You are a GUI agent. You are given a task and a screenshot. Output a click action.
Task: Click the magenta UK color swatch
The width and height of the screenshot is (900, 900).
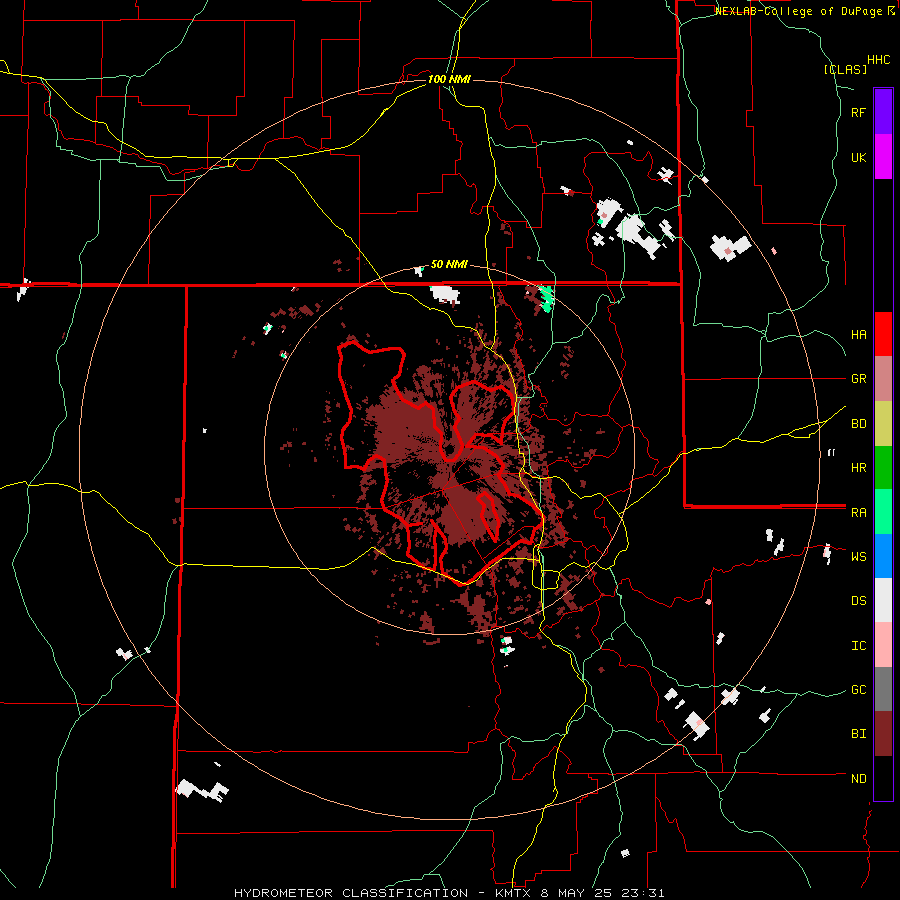pos(883,157)
